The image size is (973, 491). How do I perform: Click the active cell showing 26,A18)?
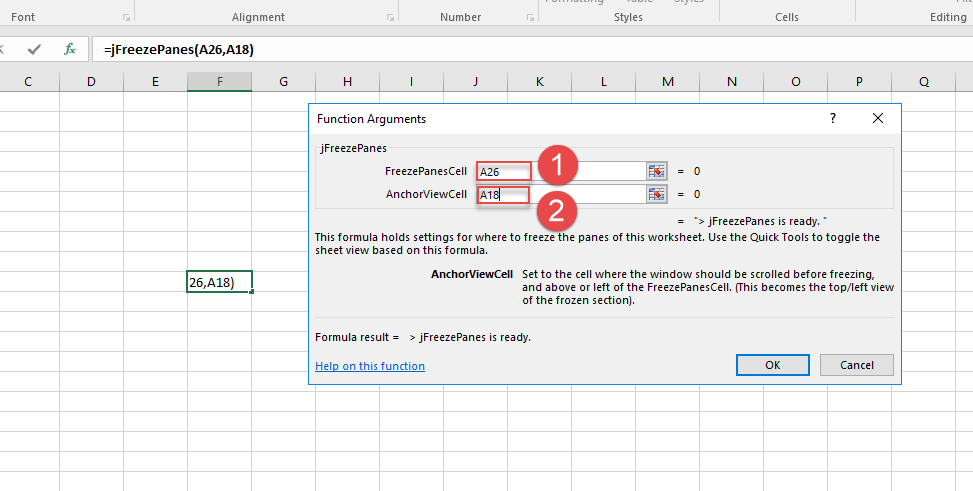(x=219, y=282)
